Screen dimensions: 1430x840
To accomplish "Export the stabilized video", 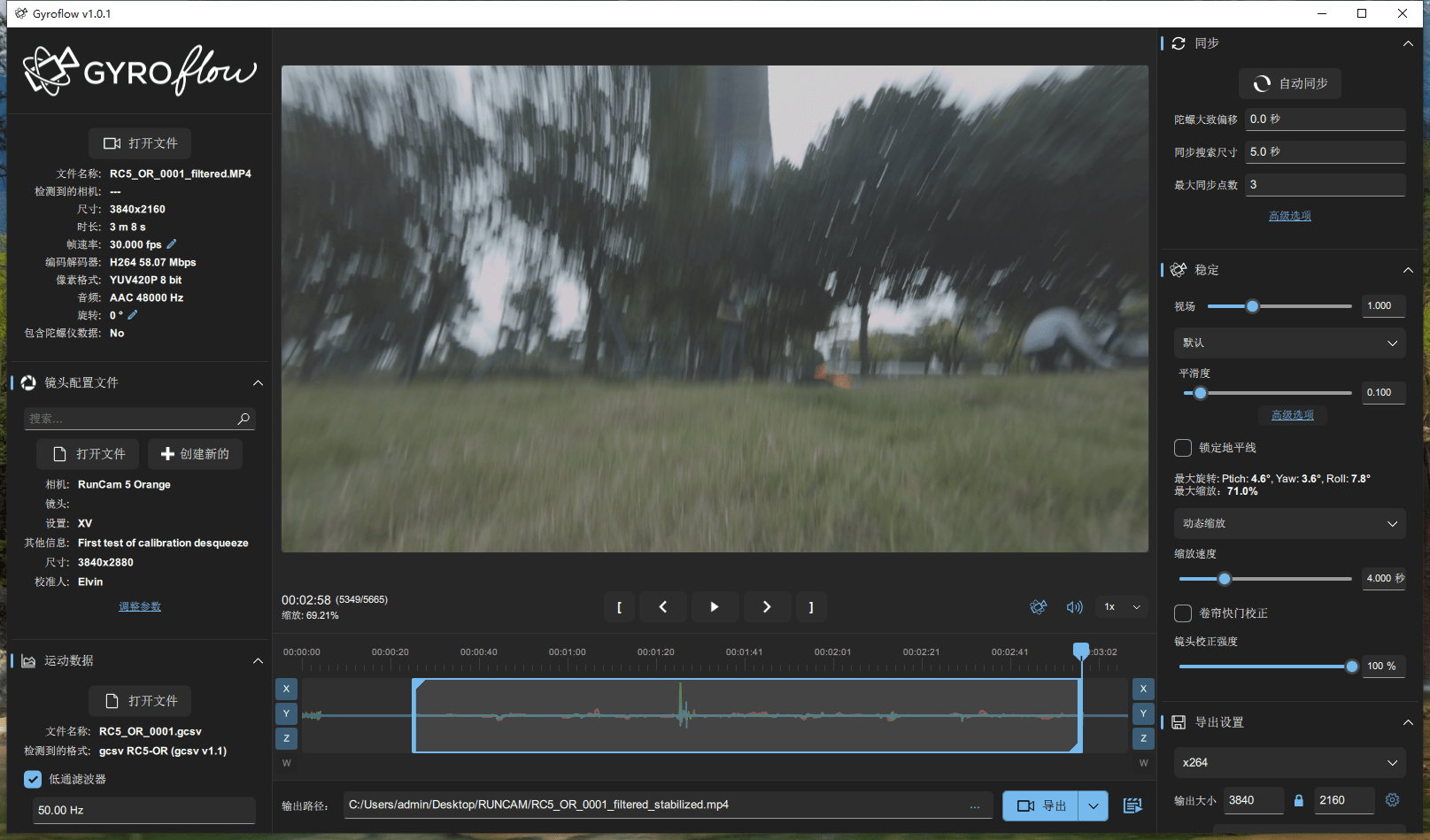I will [x=1040, y=806].
